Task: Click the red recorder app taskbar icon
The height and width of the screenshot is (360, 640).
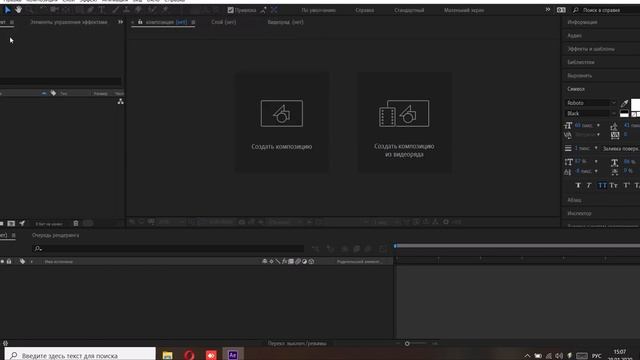Action: pos(211,355)
